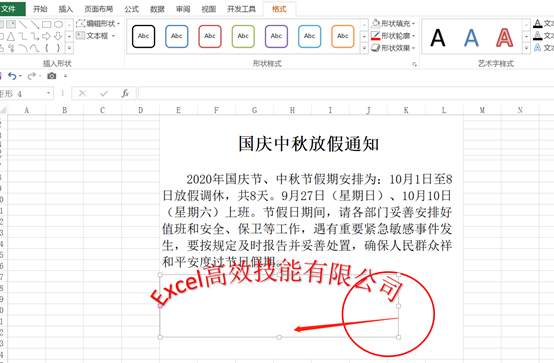Apply the blue outline Abc shape style
The width and height of the screenshot is (554, 363).
point(177,36)
